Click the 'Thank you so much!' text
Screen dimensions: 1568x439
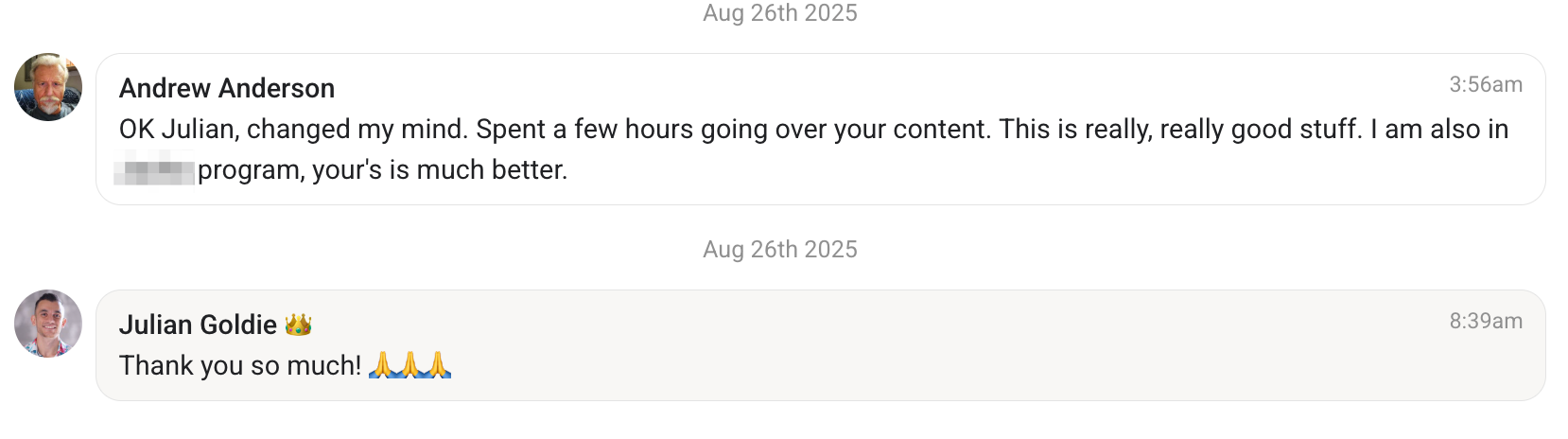240,365
